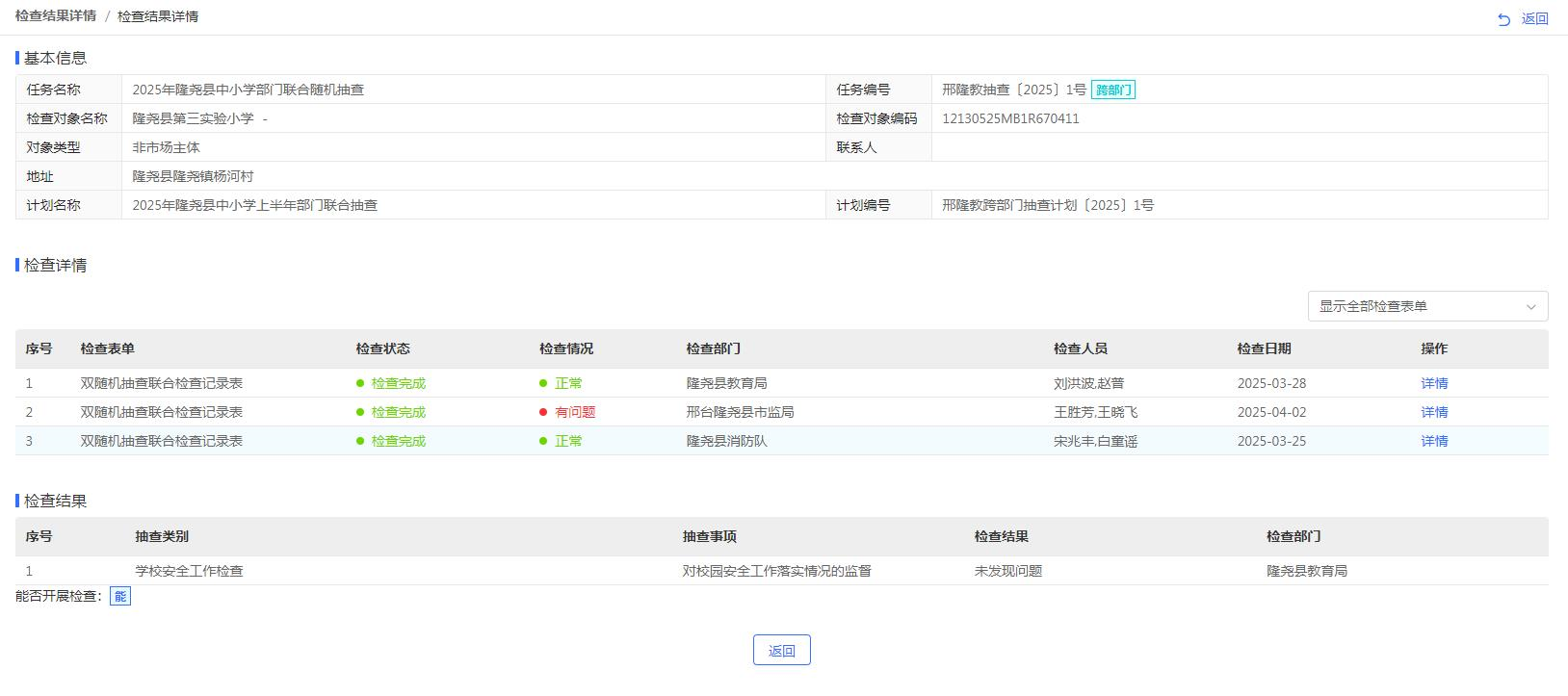Viewport: 1568px width, 696px height.
Task: Click the first 检查结果详情 breadcrumb
Action: tap(56, 16)
